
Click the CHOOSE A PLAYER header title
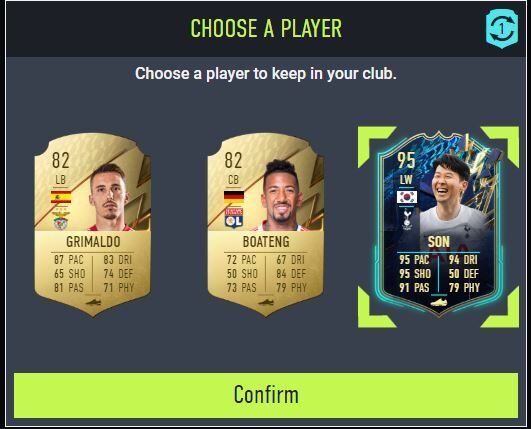[x=266, y=28]
